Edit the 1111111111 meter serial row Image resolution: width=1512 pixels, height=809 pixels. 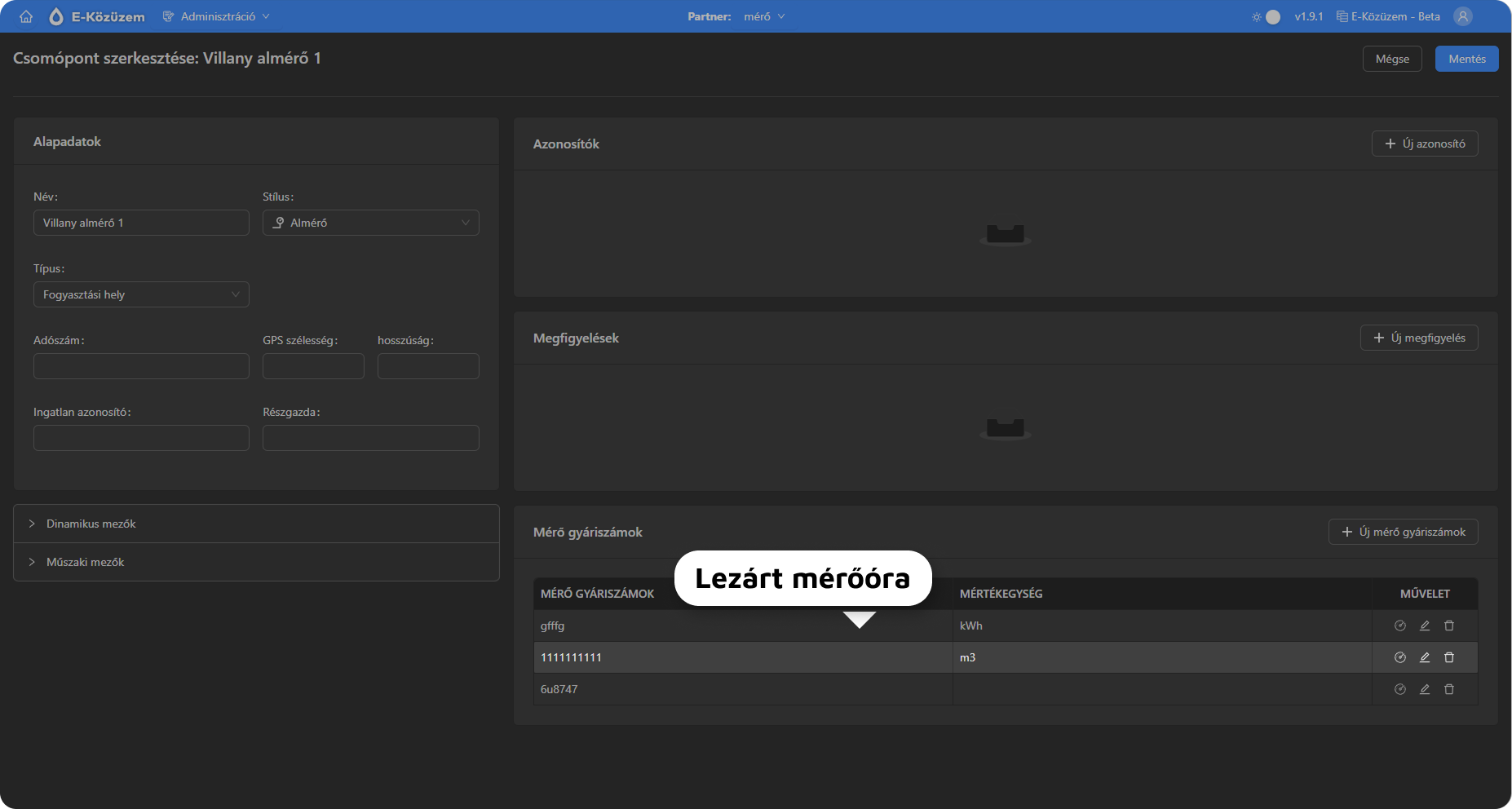pyautogui.click(x=1425, y=657)
